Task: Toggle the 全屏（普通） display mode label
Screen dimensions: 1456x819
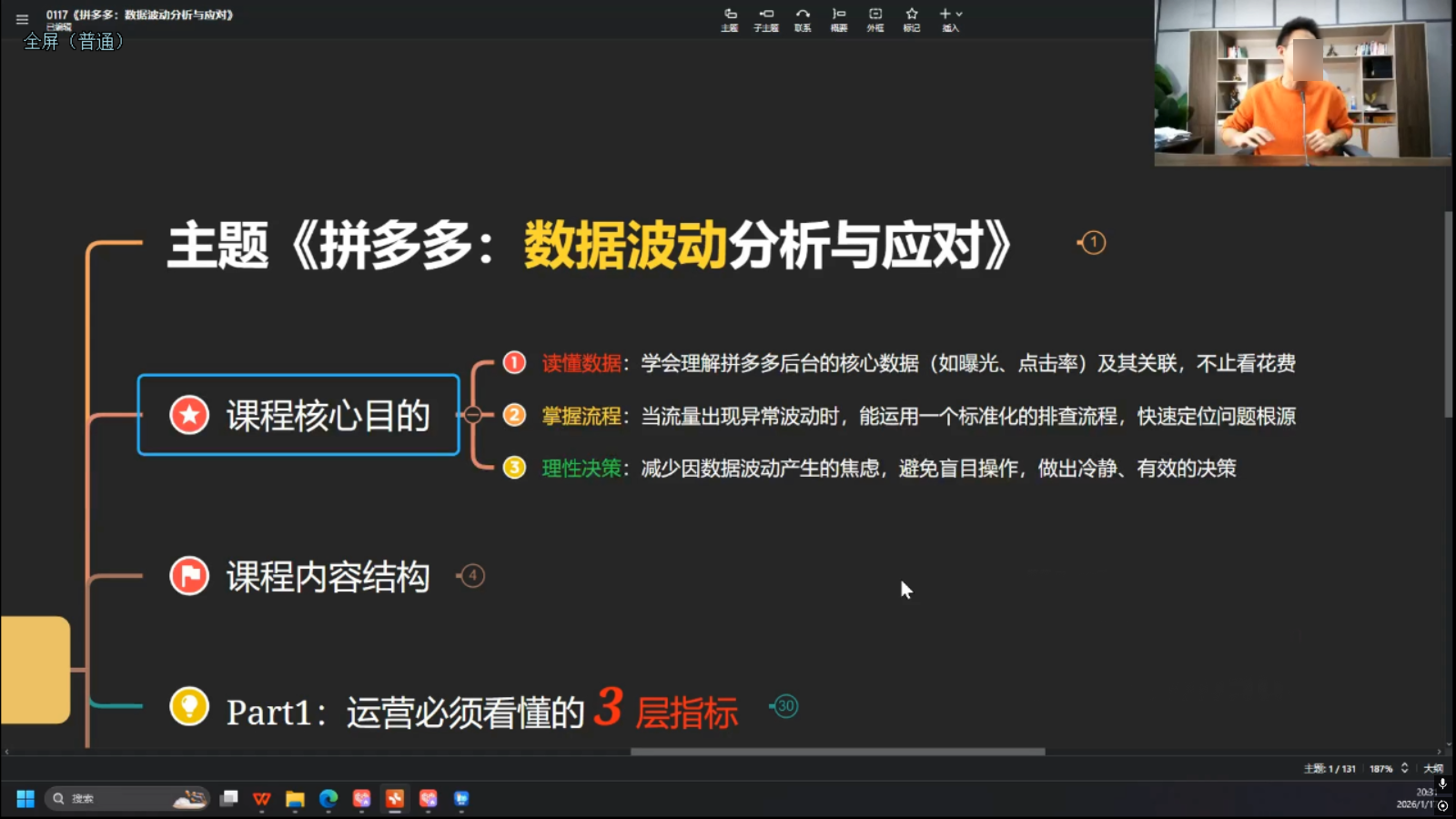Action: (x=73, y=41)
